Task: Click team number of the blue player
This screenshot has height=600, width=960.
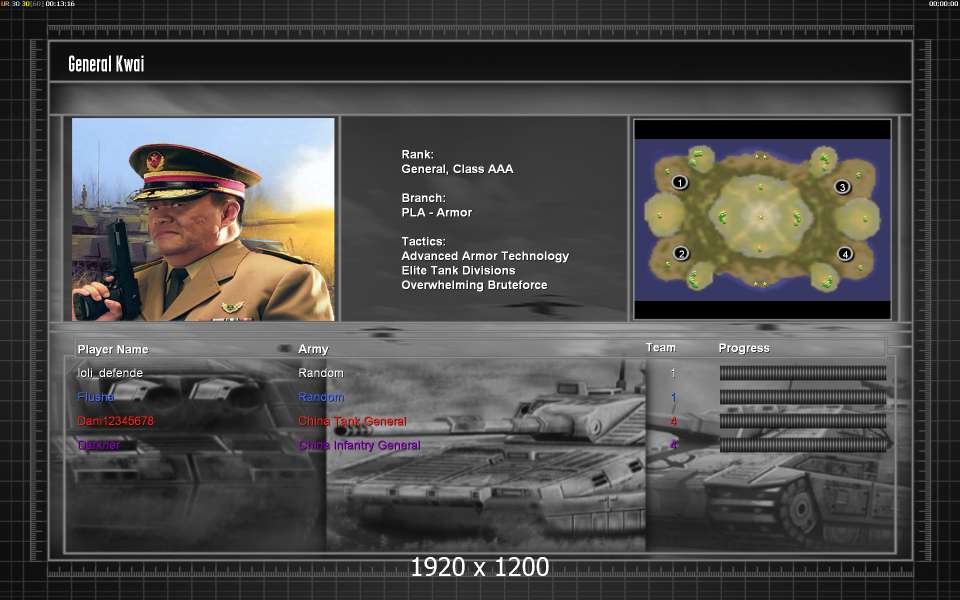Action: point(673,397)
